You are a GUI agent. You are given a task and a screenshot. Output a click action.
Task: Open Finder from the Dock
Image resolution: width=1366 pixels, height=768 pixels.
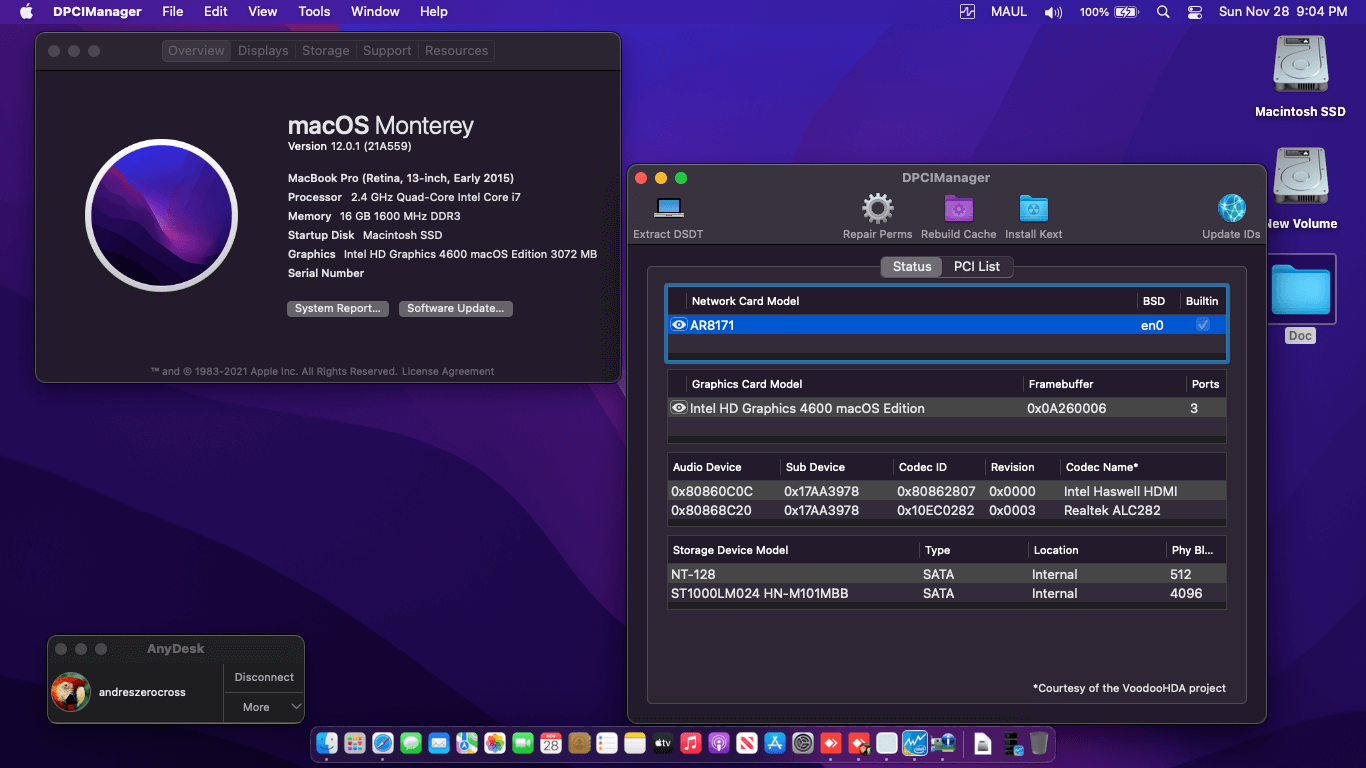point(327,743)
